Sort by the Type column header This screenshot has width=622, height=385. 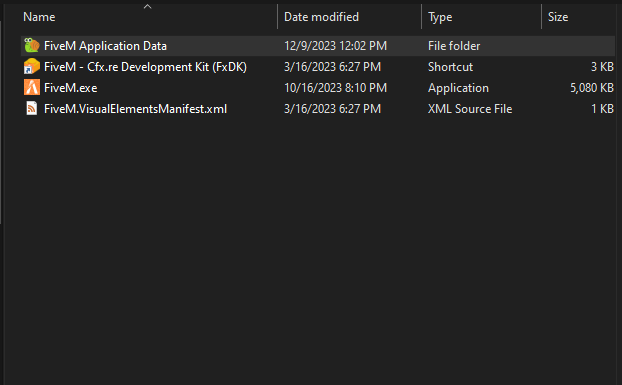[x=440, y=17]
